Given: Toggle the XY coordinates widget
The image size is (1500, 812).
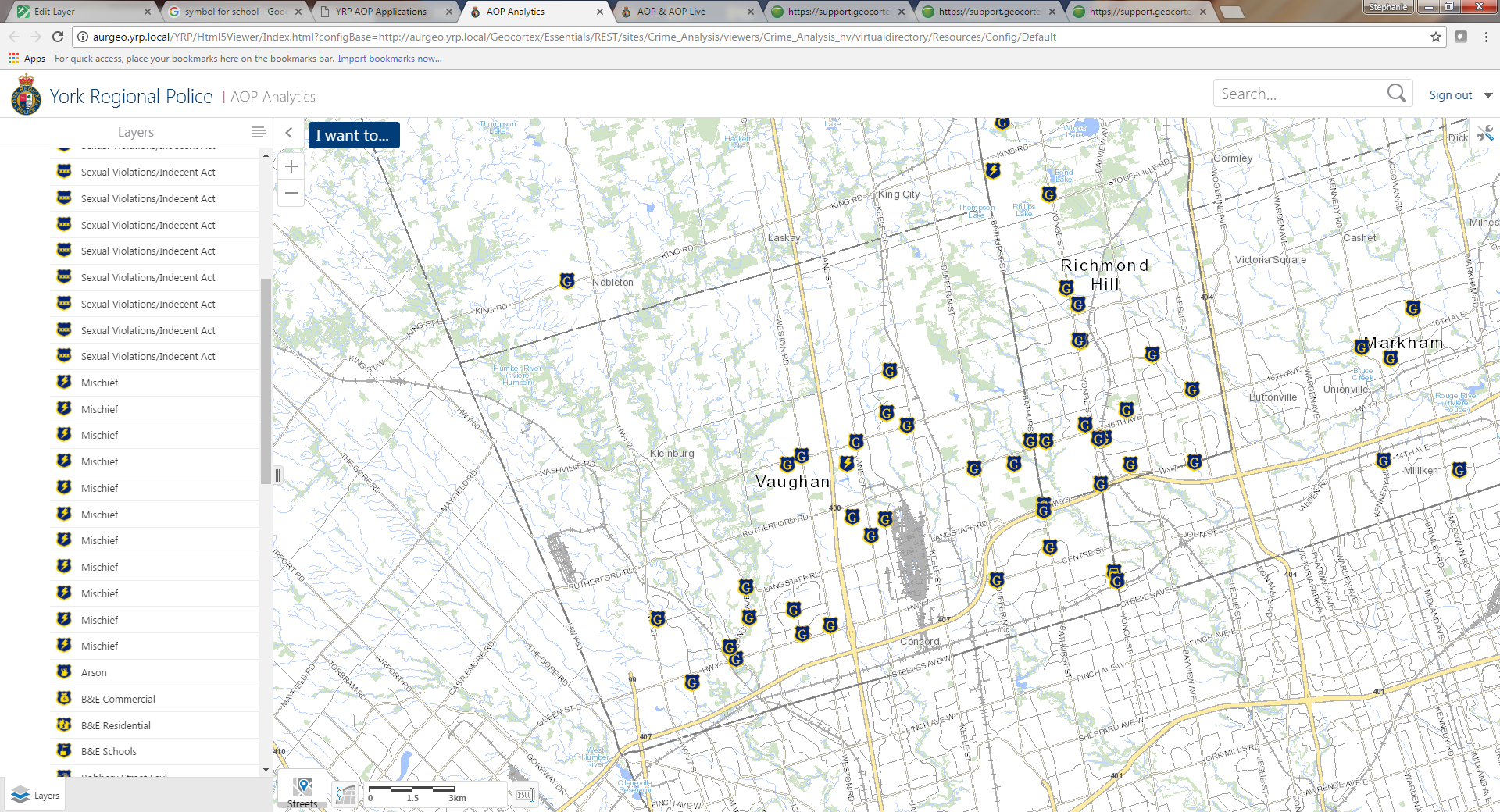Looking at the screenshot, I should [345, 795].
